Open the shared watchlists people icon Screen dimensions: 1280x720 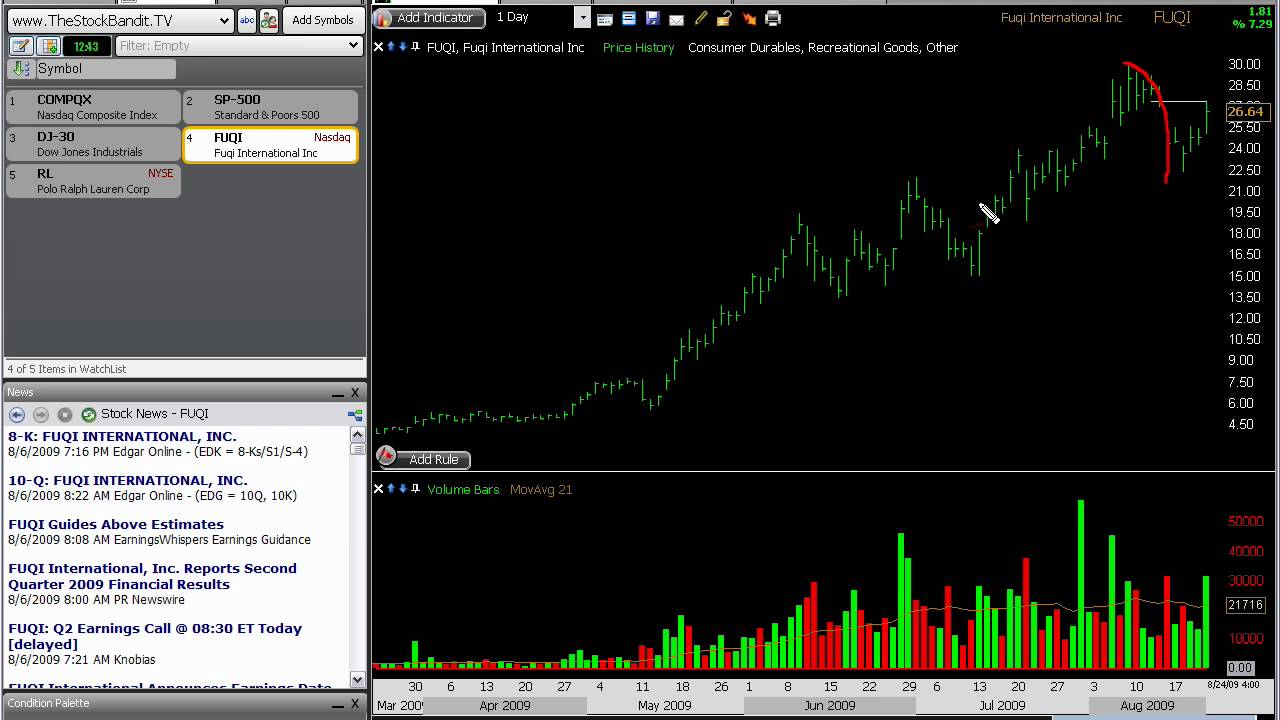(269, 20)
